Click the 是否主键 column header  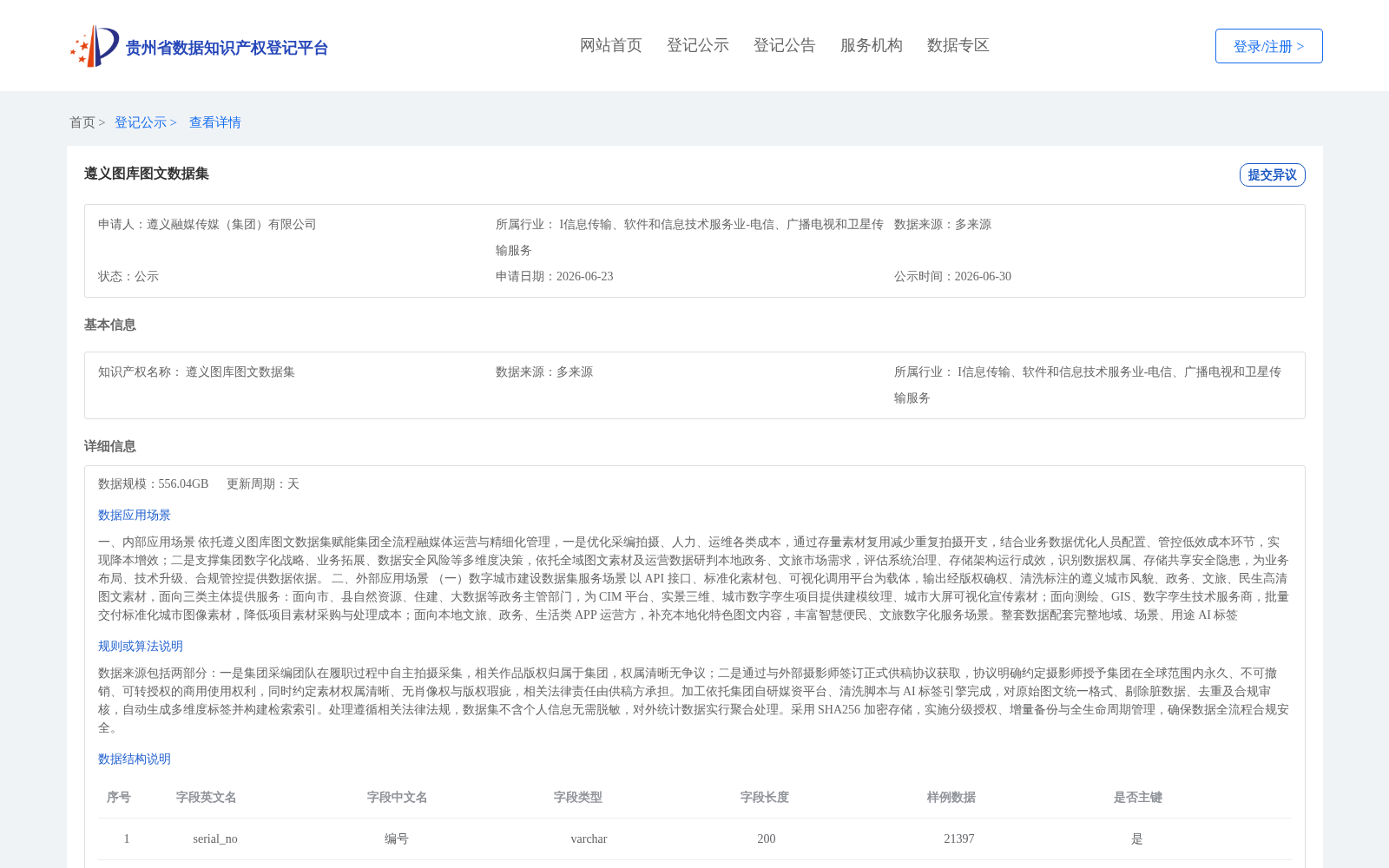(x=1138, y=797)
